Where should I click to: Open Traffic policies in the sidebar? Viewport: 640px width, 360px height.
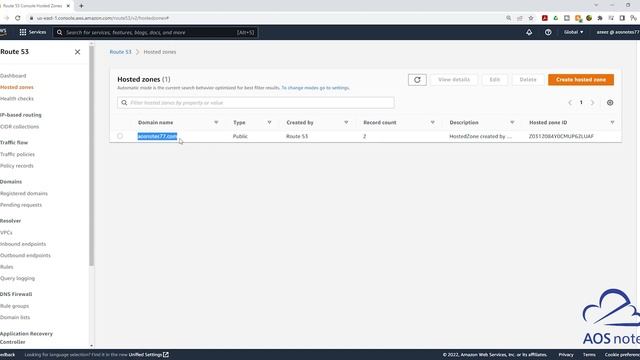click(18, 154)
